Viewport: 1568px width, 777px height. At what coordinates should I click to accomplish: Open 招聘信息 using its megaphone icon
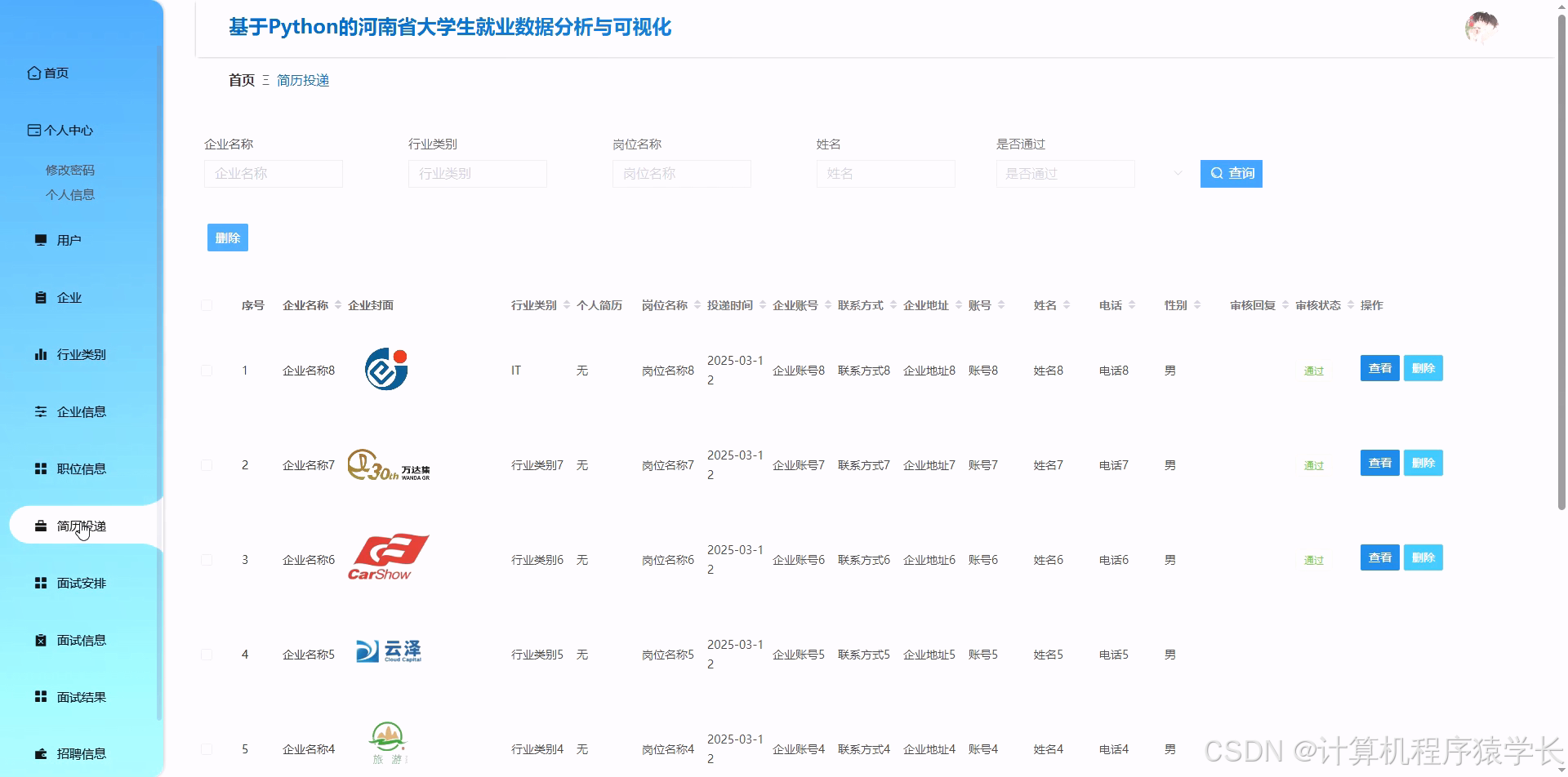(x=40, y=753)
